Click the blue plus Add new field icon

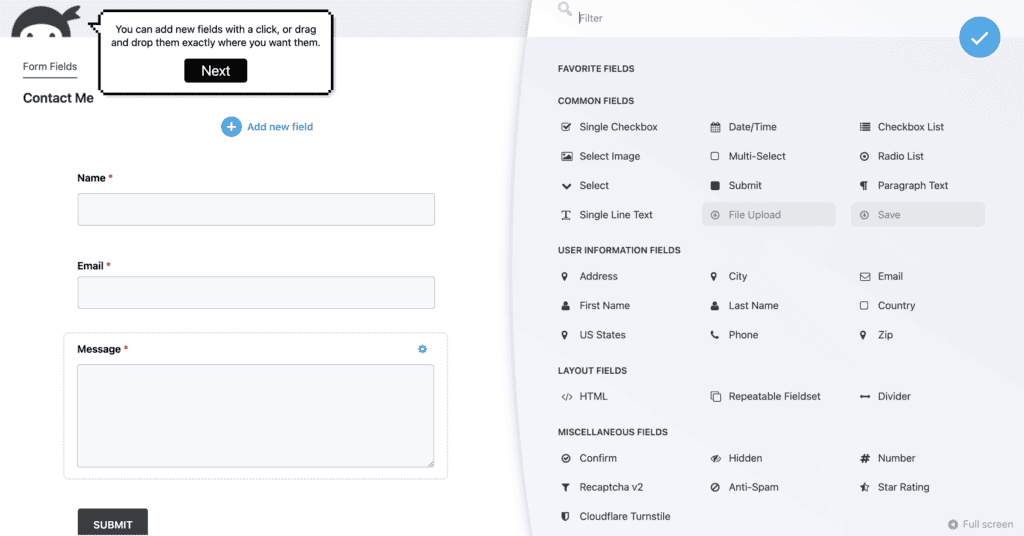point(231,127)
